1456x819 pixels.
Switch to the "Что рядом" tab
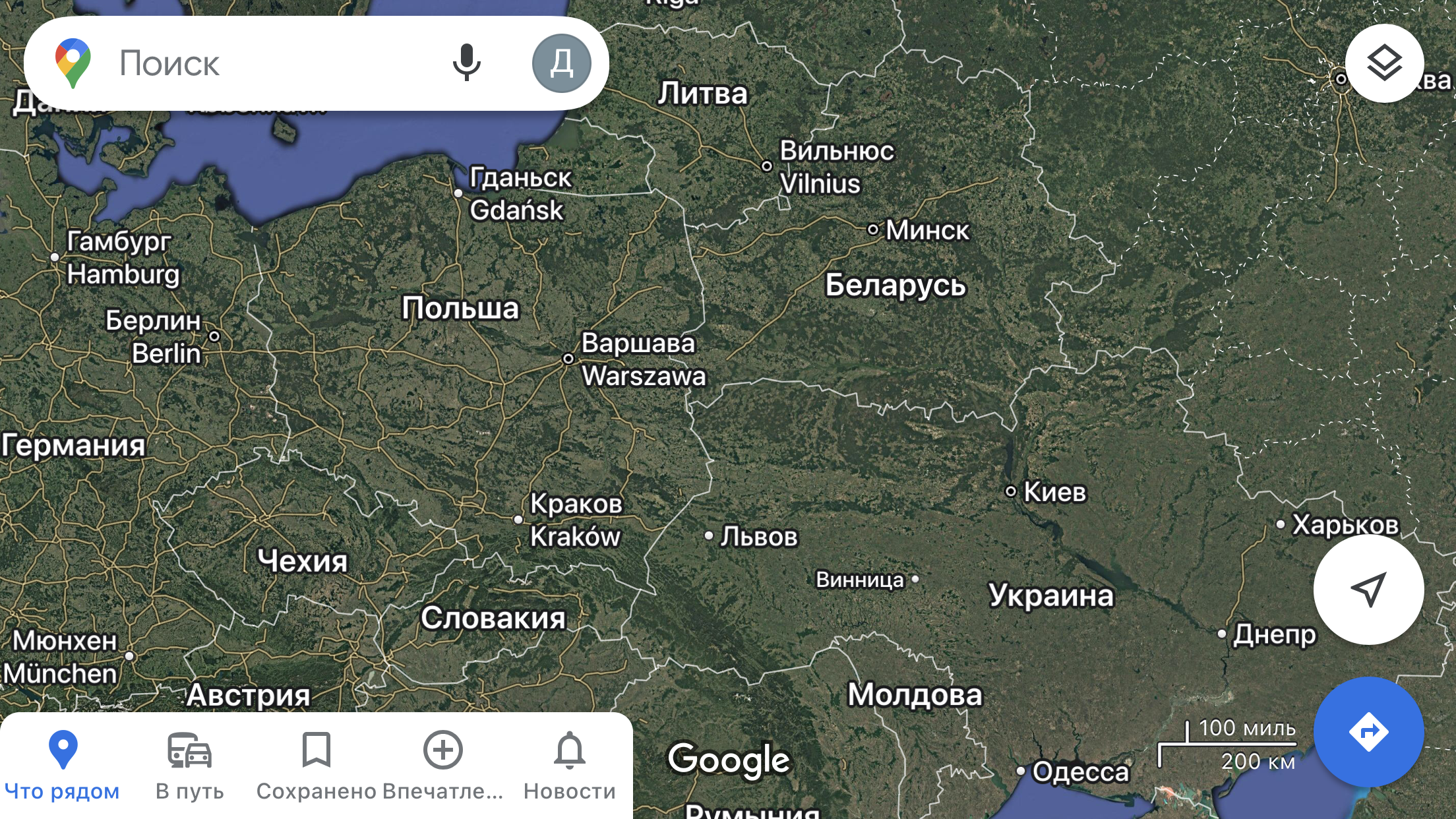point(63,766)
